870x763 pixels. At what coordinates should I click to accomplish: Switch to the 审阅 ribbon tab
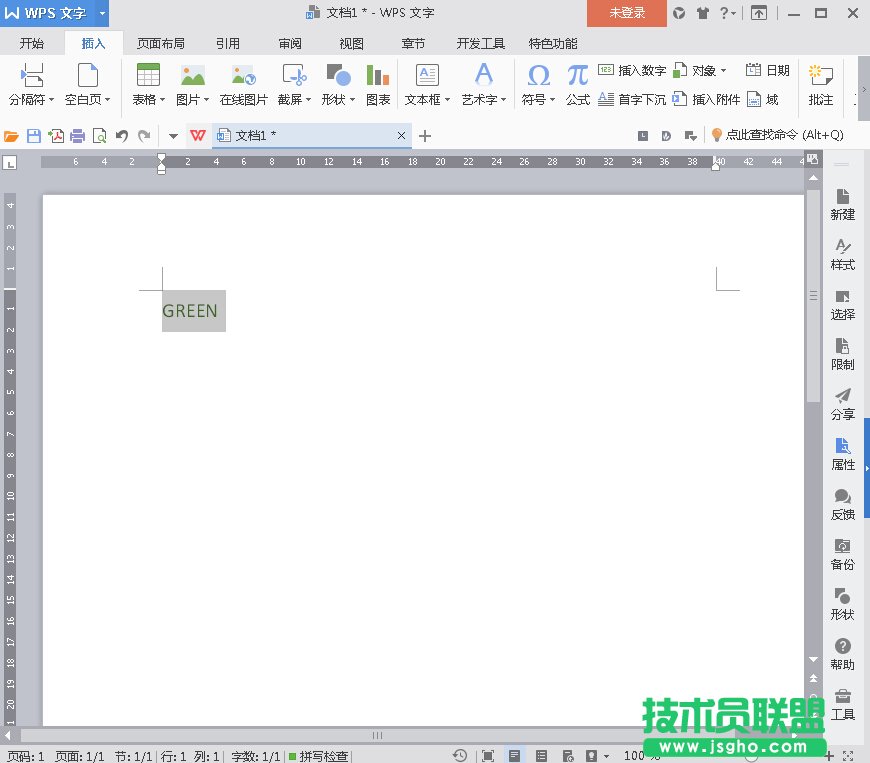pyautogui.click(x=290, y=44)
